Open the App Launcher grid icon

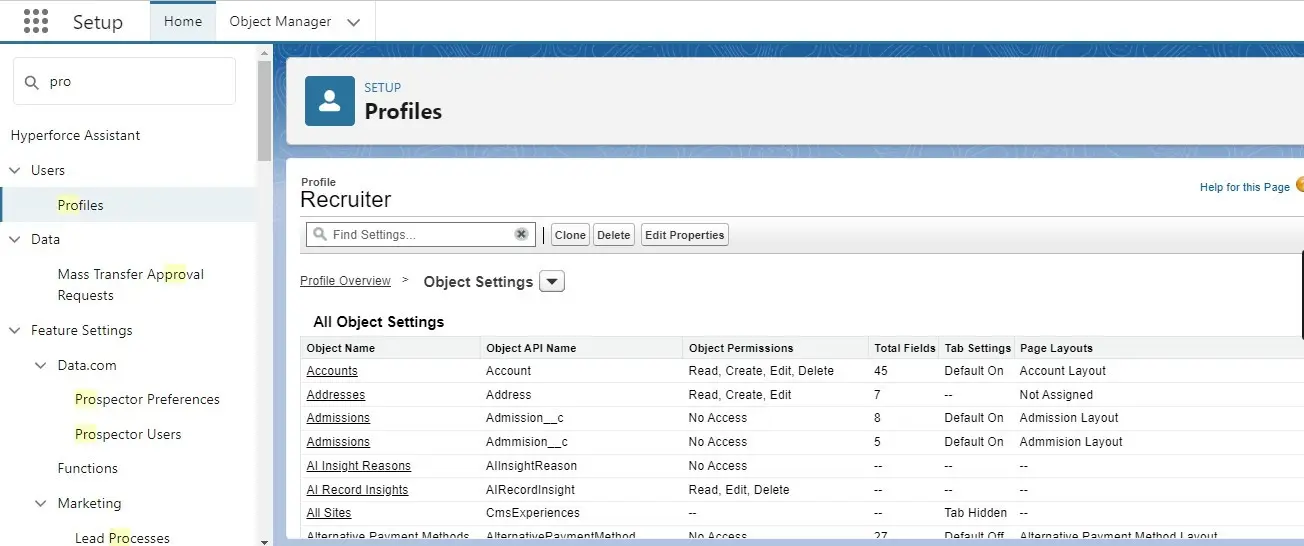tap(36, 21)
